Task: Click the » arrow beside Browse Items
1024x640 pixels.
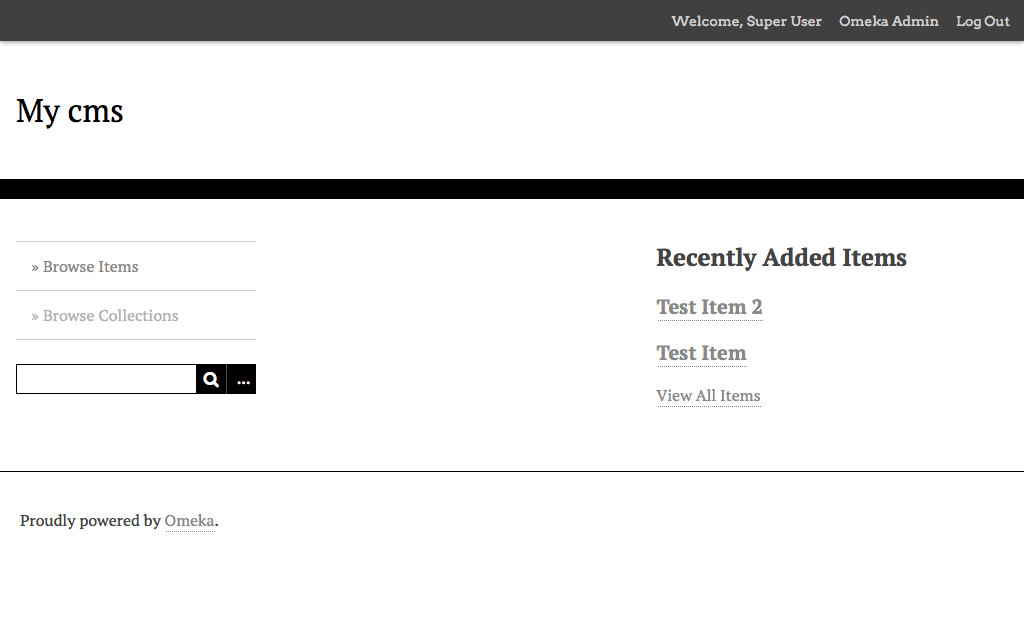Action: point(35,267)
